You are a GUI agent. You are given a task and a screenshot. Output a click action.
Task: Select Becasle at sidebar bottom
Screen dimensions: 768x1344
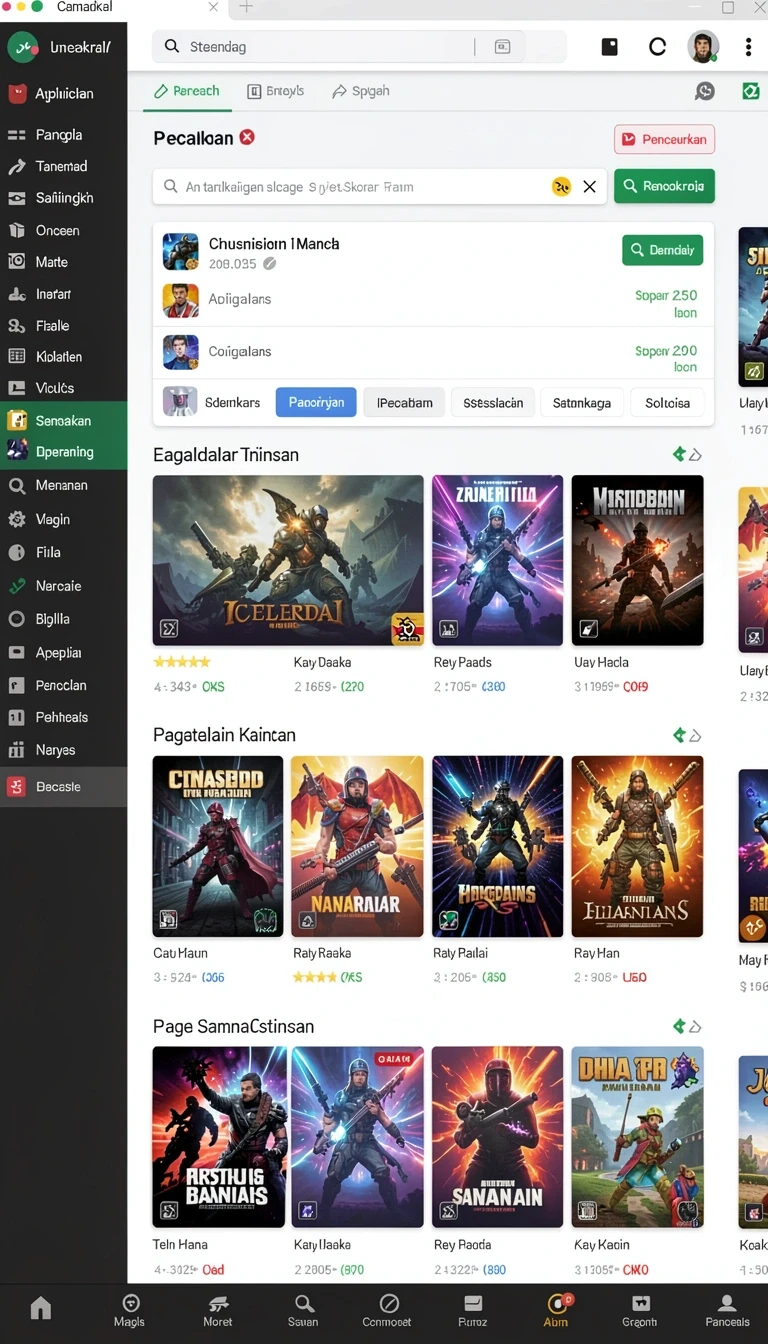click(x=63, y=787)
